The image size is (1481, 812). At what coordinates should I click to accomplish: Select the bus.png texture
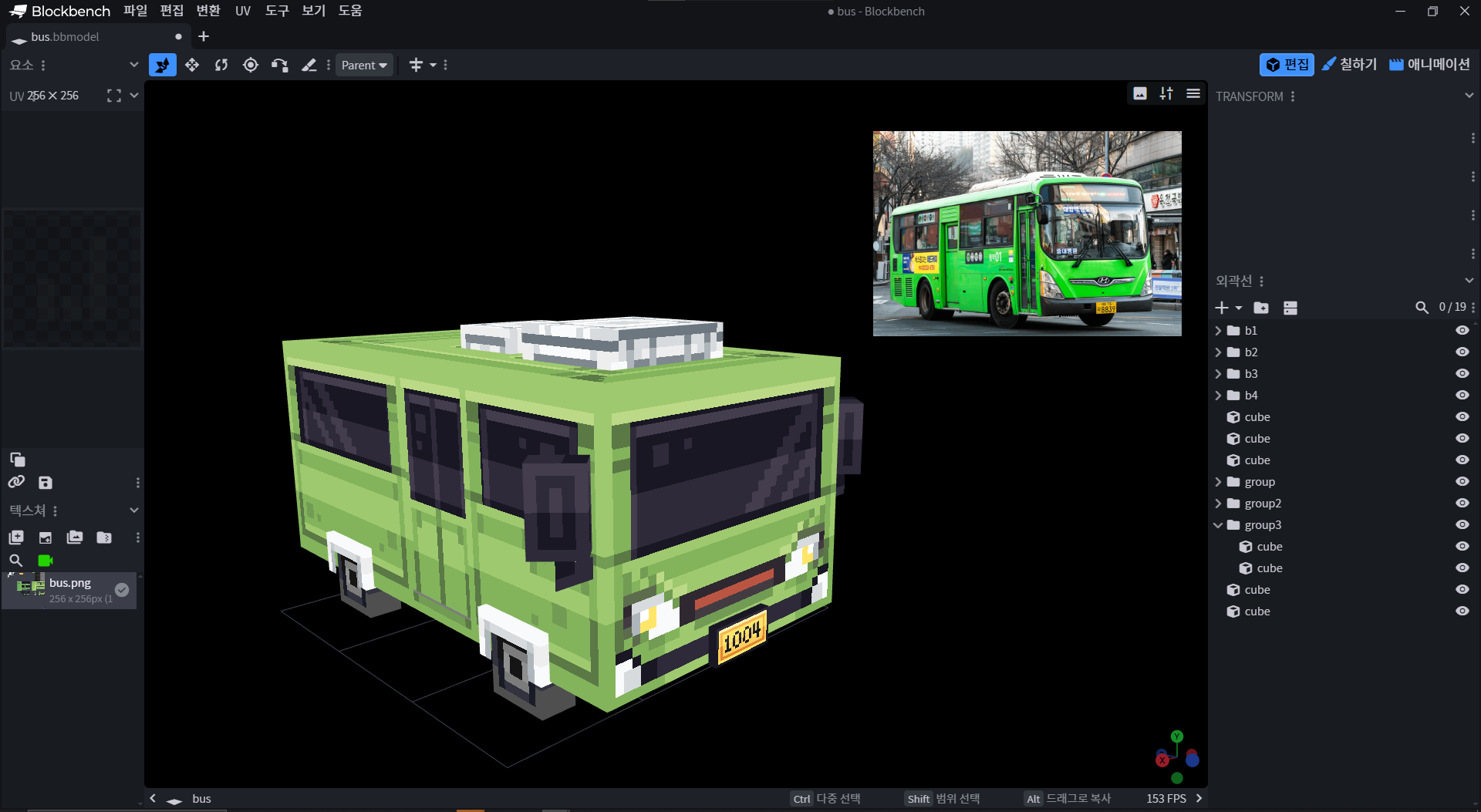click(x=69, y=591)
